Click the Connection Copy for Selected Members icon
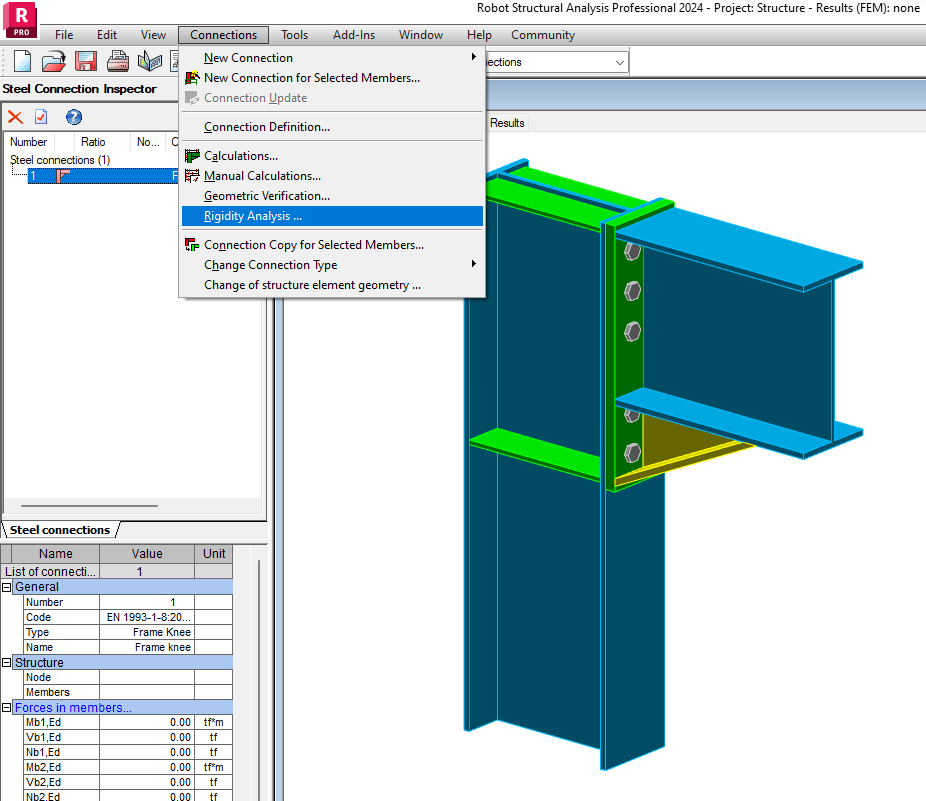This screenshot has width=926, height=801. tap(192, 245)
